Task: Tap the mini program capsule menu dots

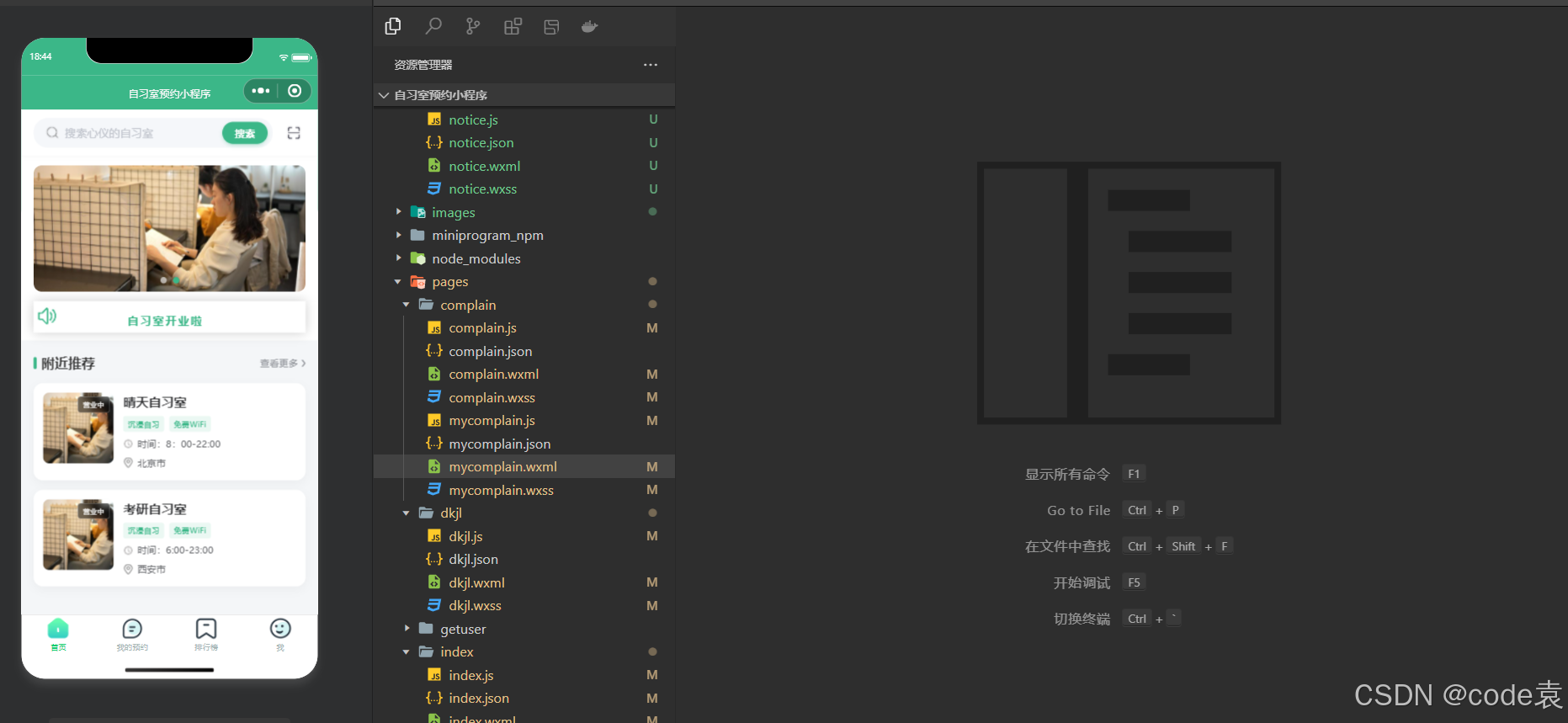Action: pyautogui.click(x=261, y=91)
